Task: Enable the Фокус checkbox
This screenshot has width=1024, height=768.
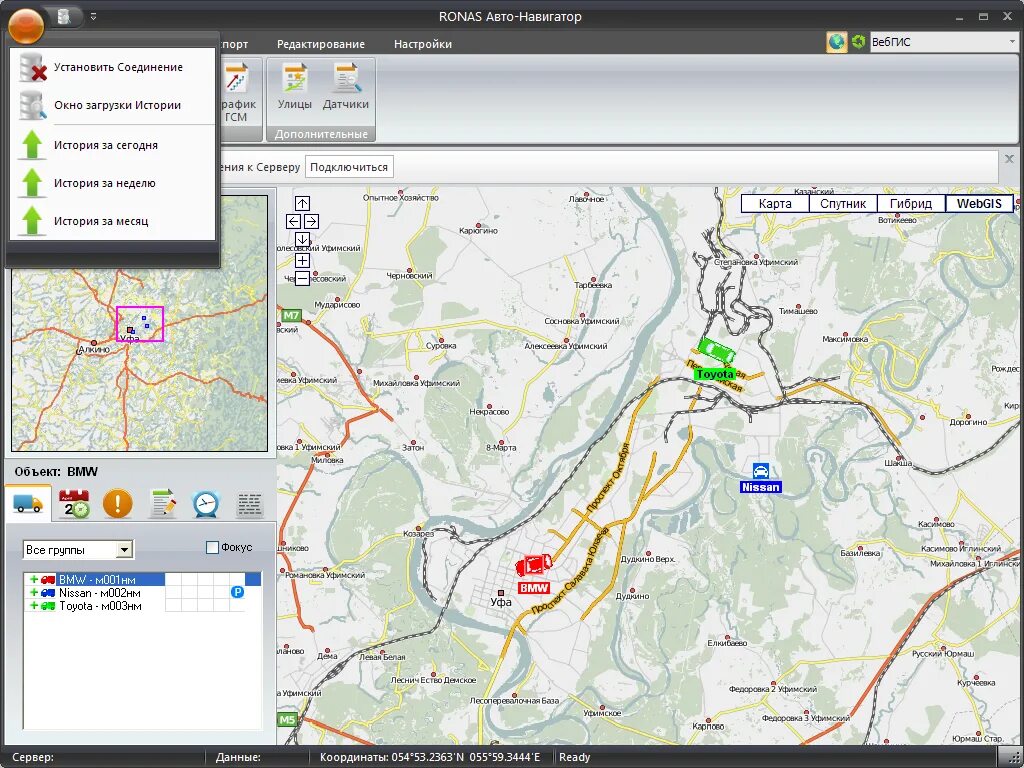Action: coord(212,547)
